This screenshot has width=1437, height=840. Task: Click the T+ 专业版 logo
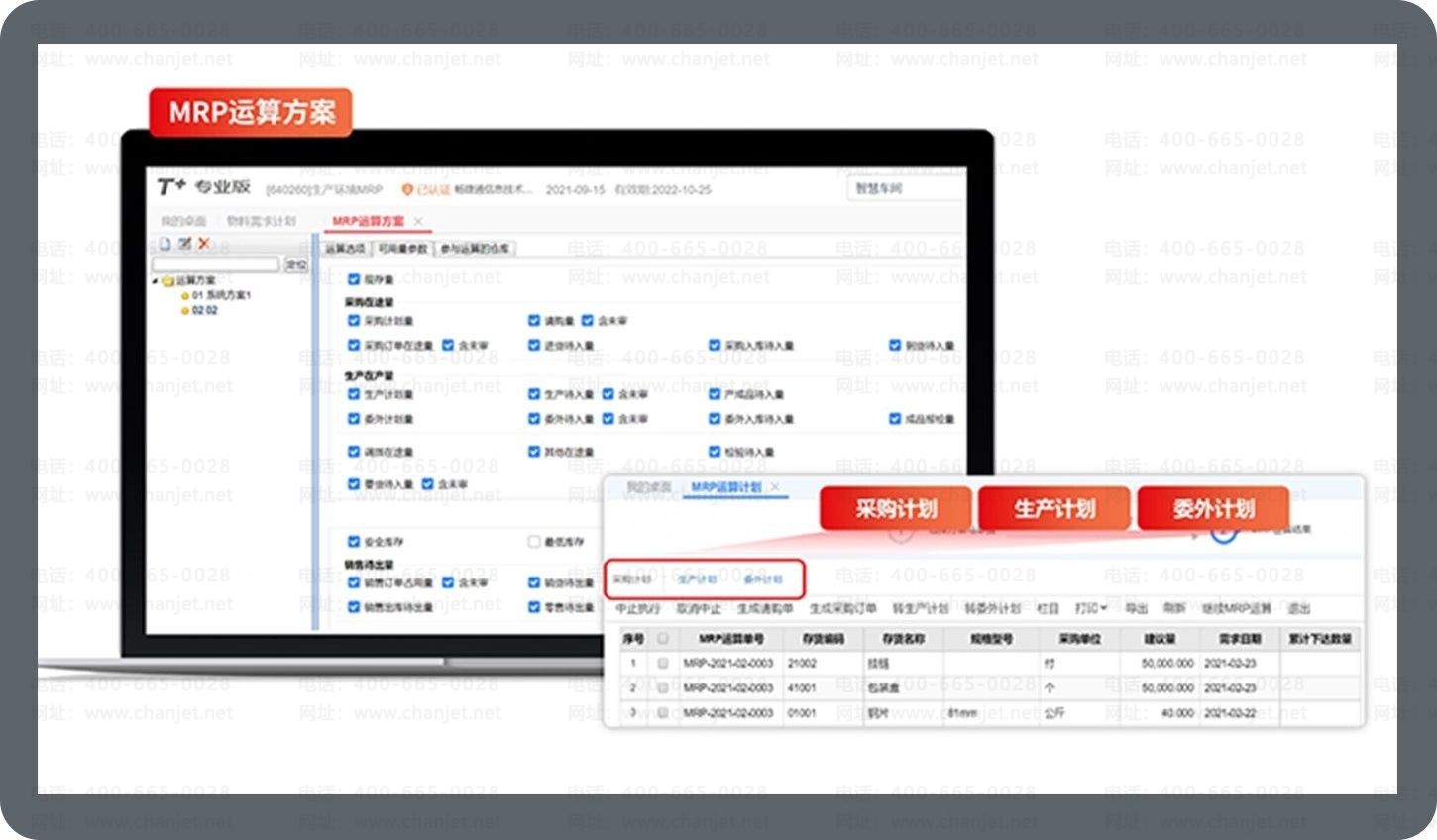[204, 187]
